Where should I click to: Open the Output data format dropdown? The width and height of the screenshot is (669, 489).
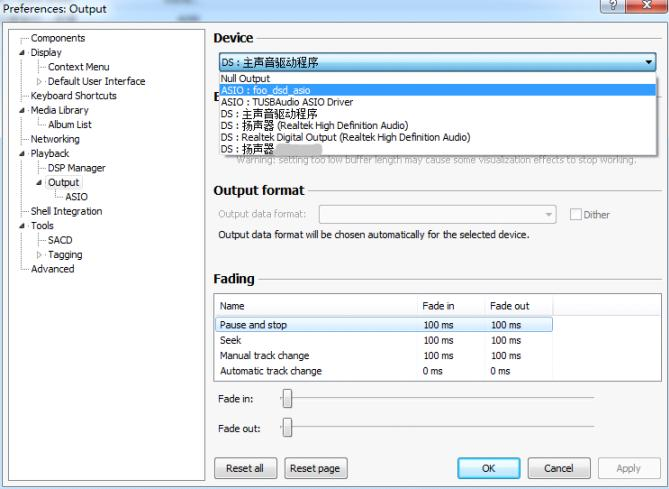(549, 214)
